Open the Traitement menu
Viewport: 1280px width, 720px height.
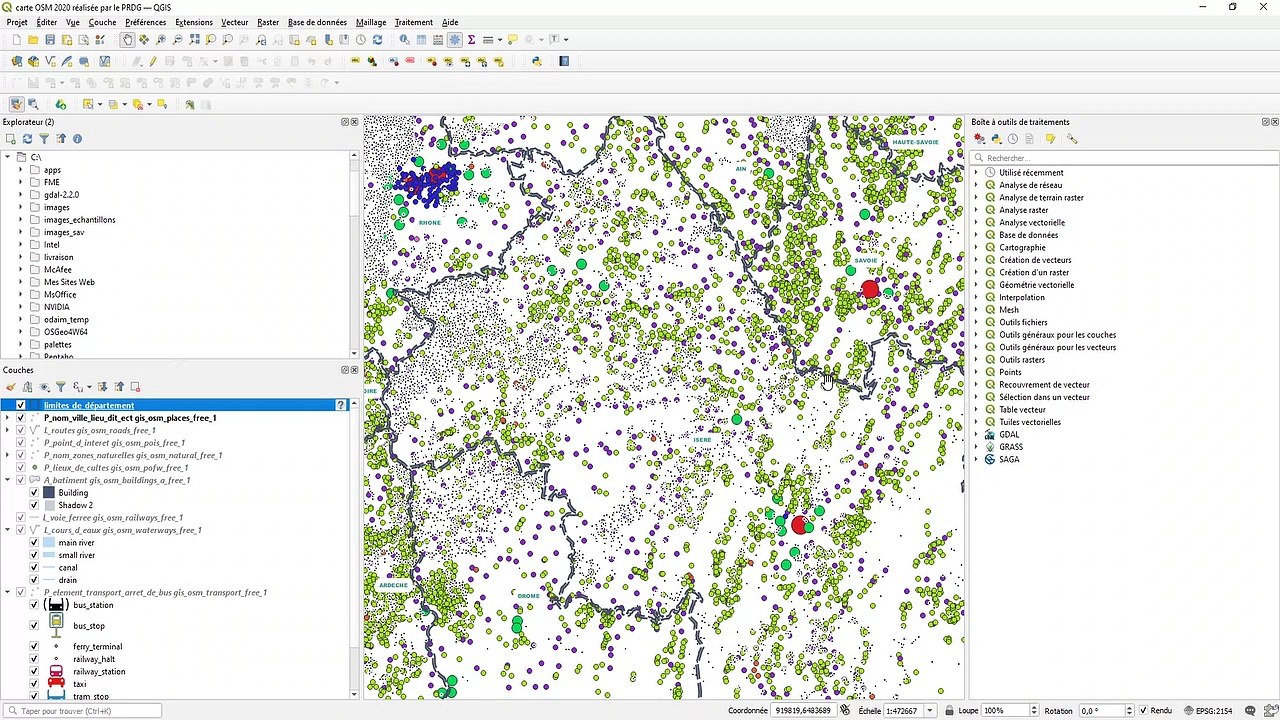(x=413, y=22)
